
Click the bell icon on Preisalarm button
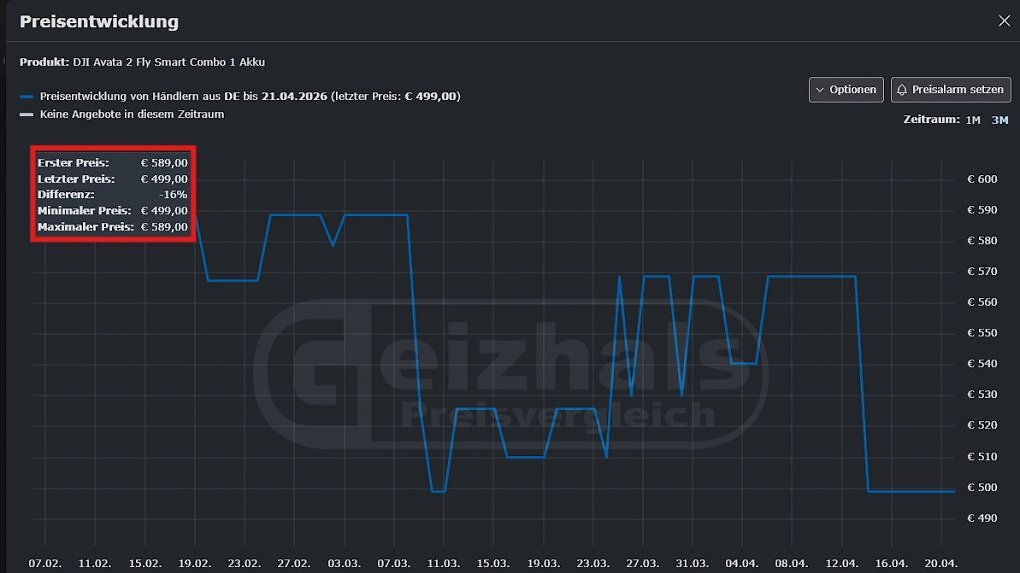(902, 90)
